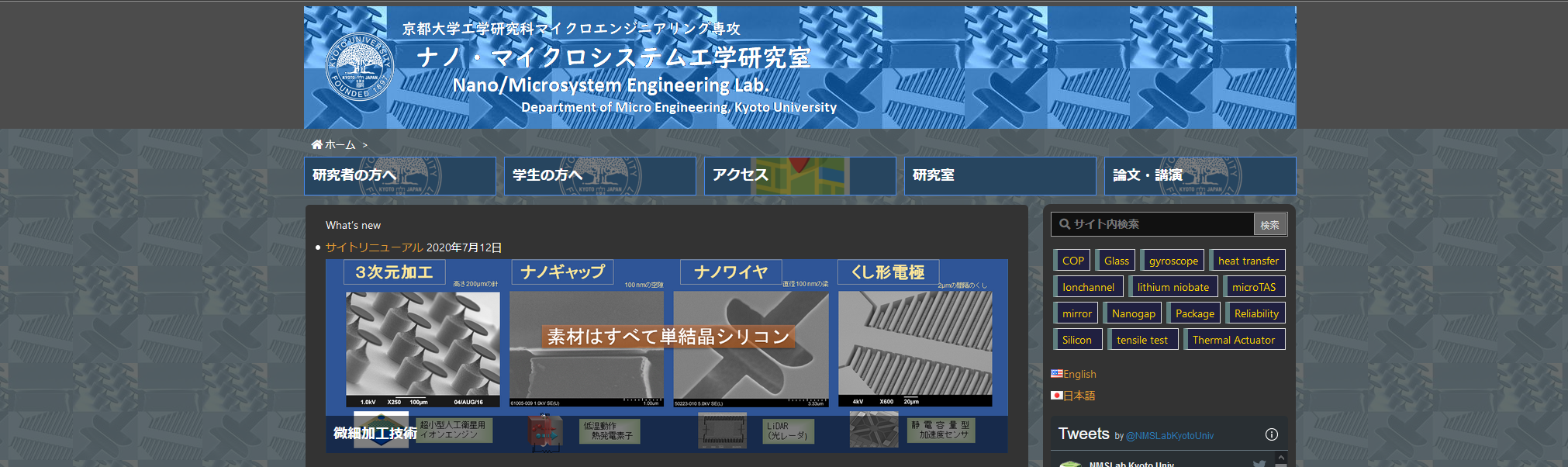The width and height of the screenshot is (1568, 467).
Task: Open the 研究者の方へ menu
Action: 400,176
